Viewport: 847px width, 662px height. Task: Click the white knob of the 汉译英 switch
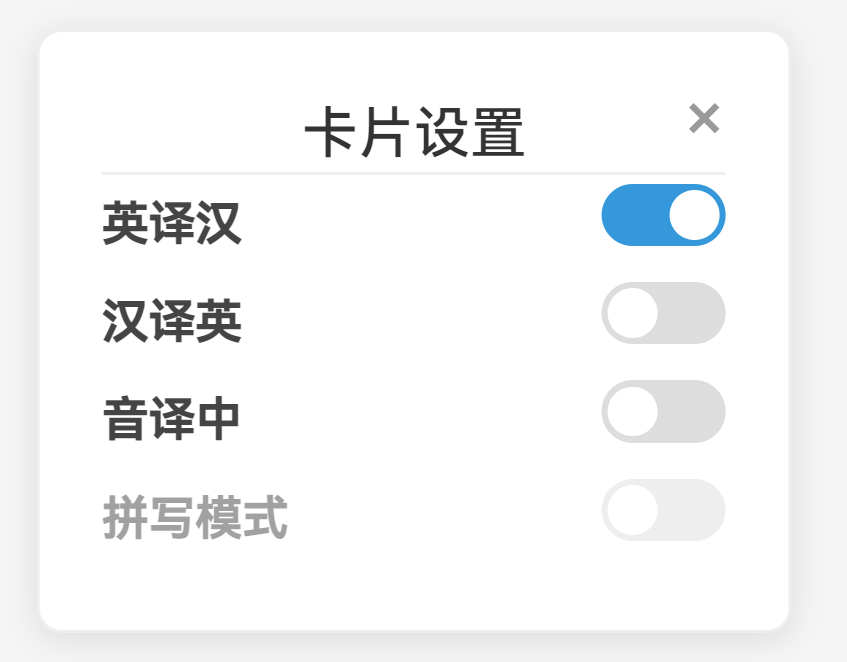click(x=633, y=313)
